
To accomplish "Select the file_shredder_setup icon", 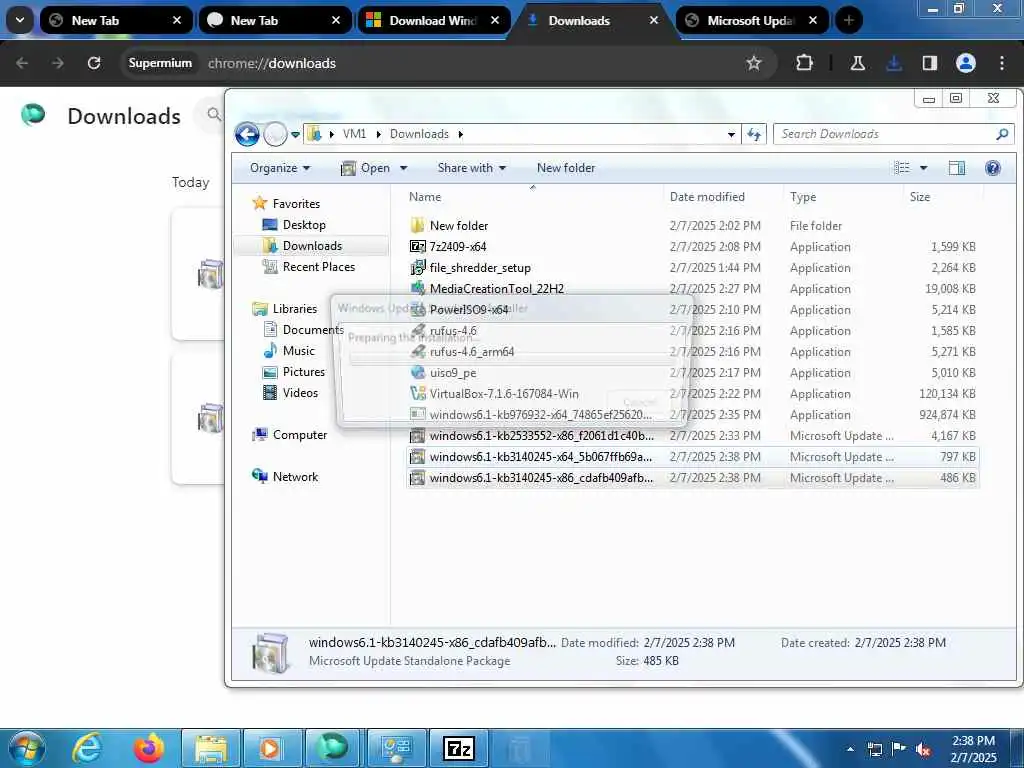I will 417,267.
